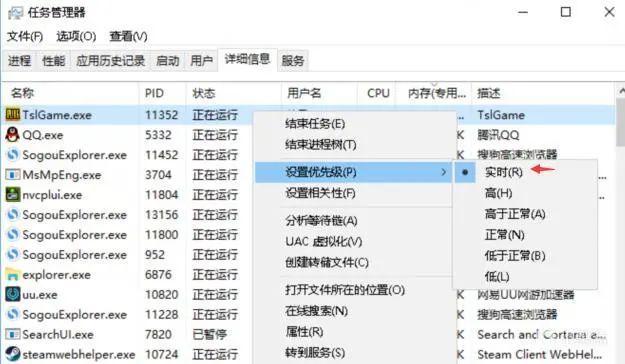The image size is (625, 364).
Task: Choose UAC 虚拟化(V) in context menu
Action: coord(324,242)
